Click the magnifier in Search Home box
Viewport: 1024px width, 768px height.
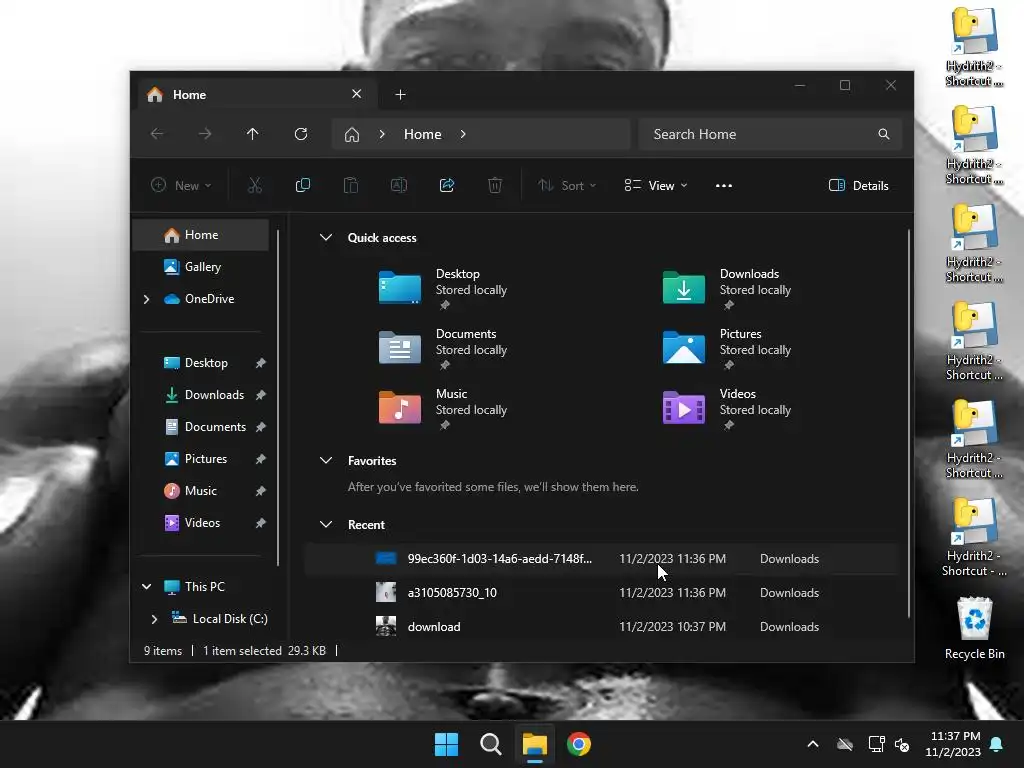coord(884,134)
